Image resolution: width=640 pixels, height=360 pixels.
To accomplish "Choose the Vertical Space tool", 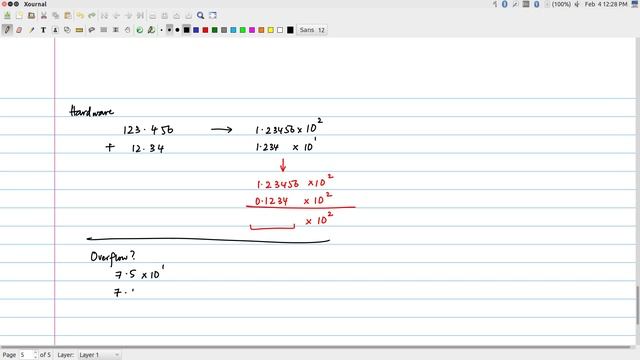I will pyautogui.click(x=116, y=30).
